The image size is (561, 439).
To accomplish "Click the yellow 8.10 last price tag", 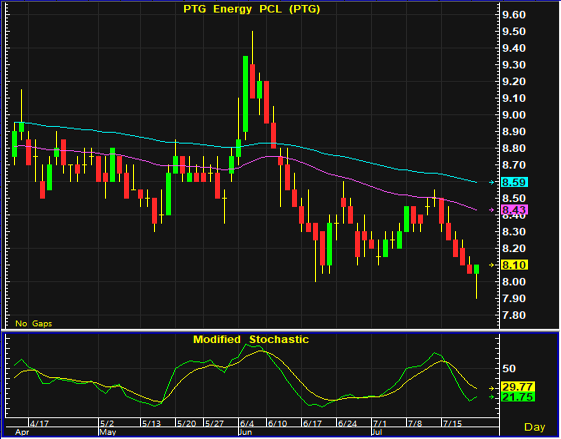I will coord(514,265).
